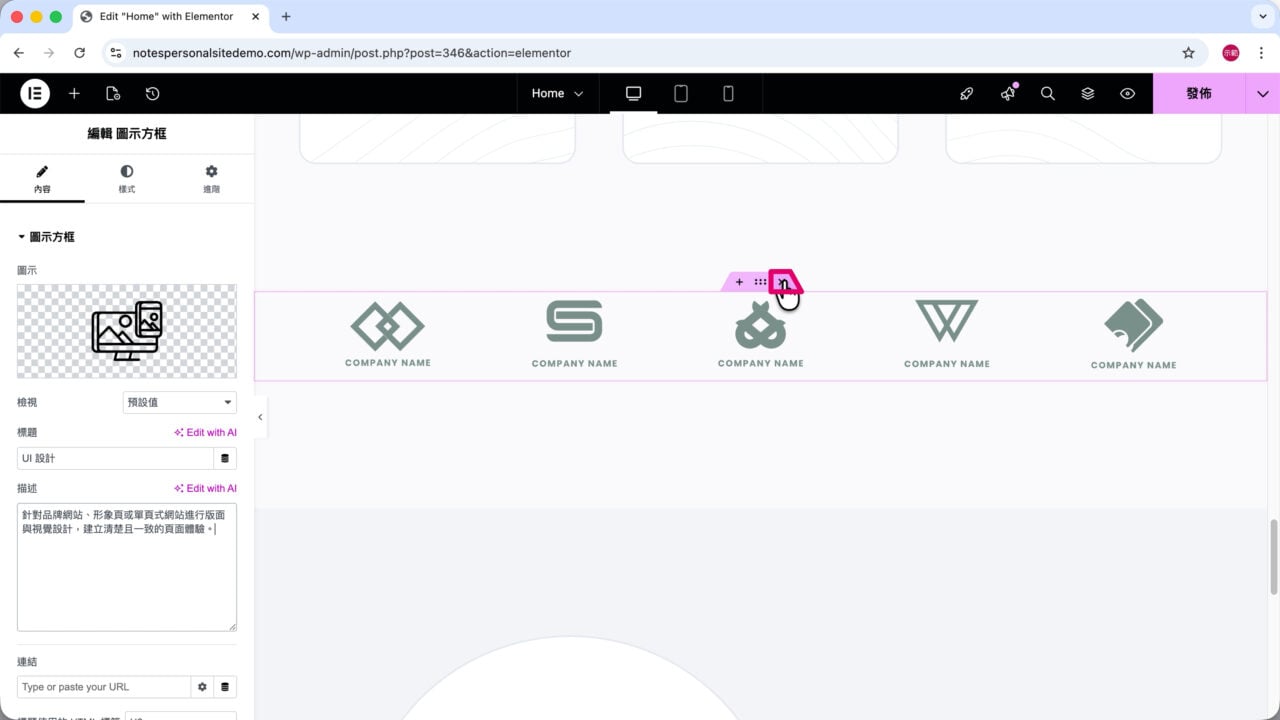Viewport: 1280px width, 720px height.
Task: Open publish options arrow next to 發佈
Action: pyautogui.click(x=1262, y=93)
